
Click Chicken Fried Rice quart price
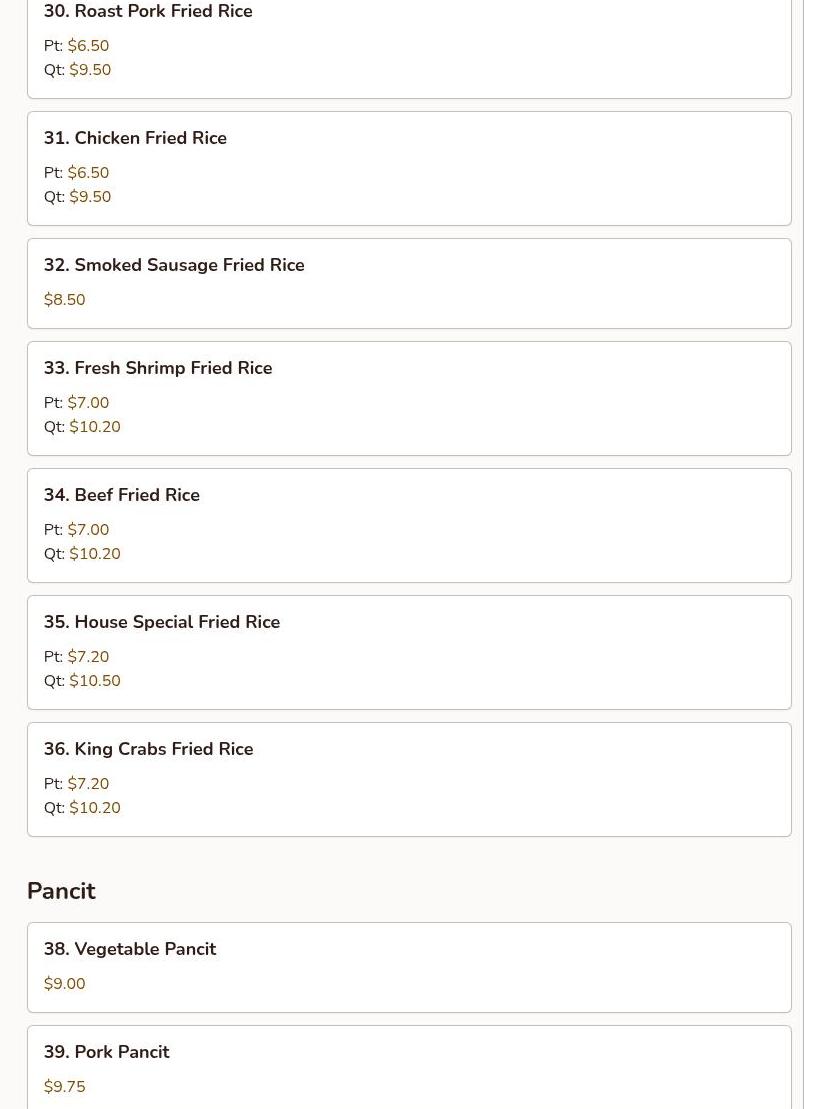[90, 197]
